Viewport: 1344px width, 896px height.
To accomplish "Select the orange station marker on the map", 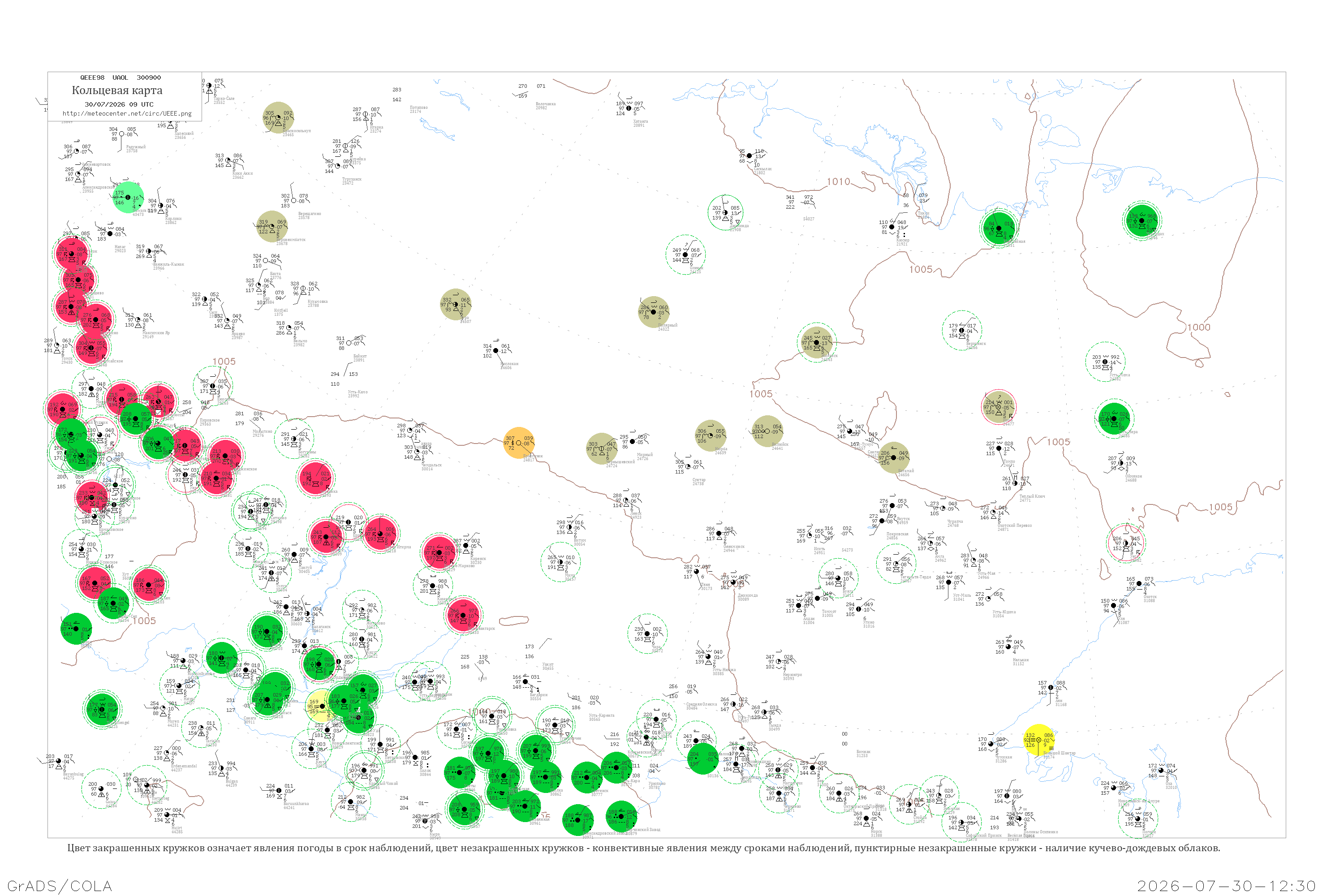I will [x=519, y=443].
